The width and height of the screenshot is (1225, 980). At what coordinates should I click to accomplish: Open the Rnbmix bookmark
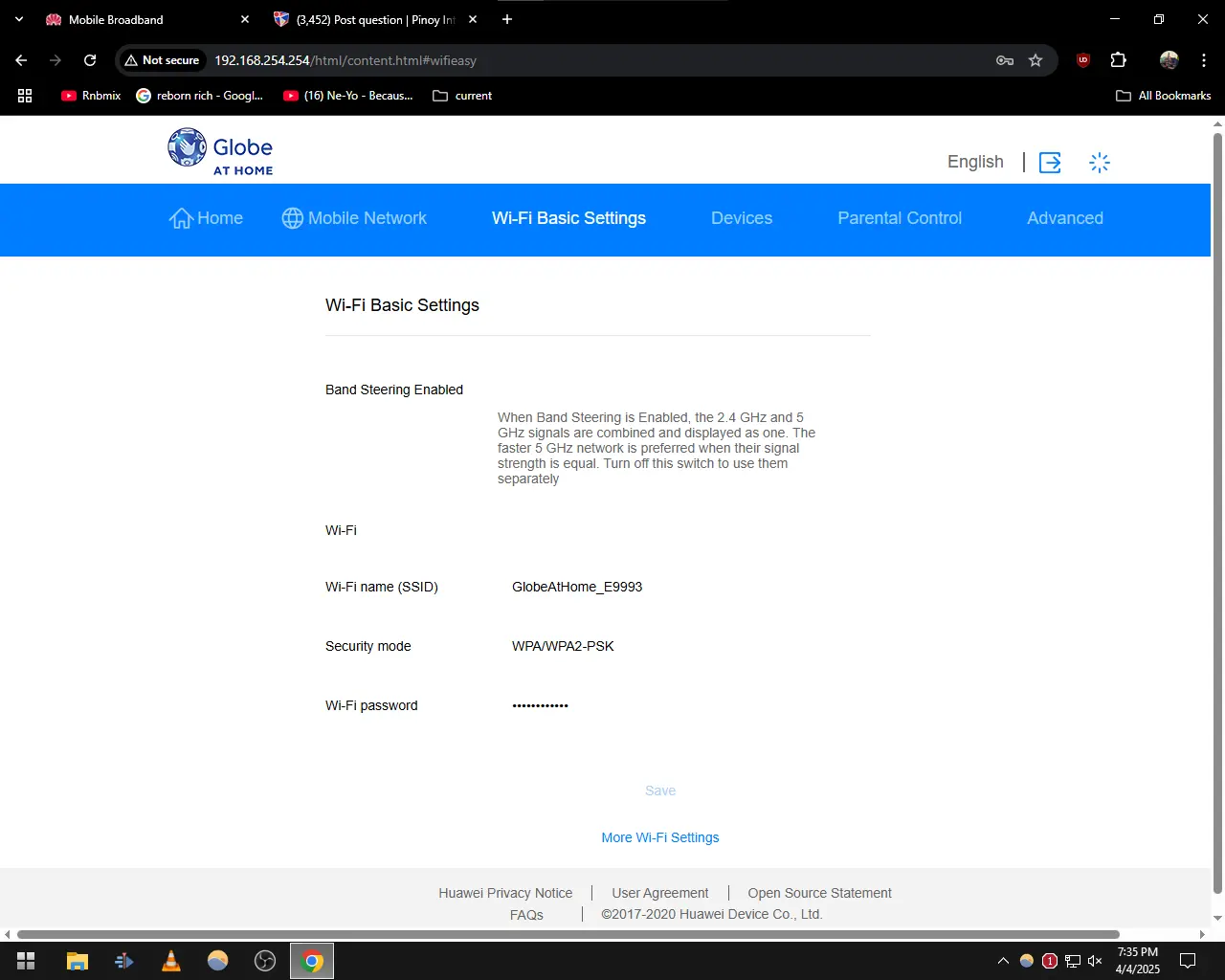tap(91, 96)
